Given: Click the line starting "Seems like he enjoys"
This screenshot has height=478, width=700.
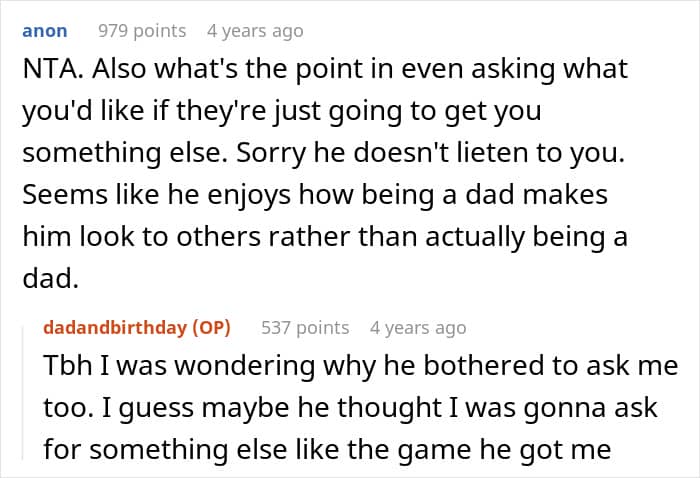Looking at the screenshot, I should 314,194.
